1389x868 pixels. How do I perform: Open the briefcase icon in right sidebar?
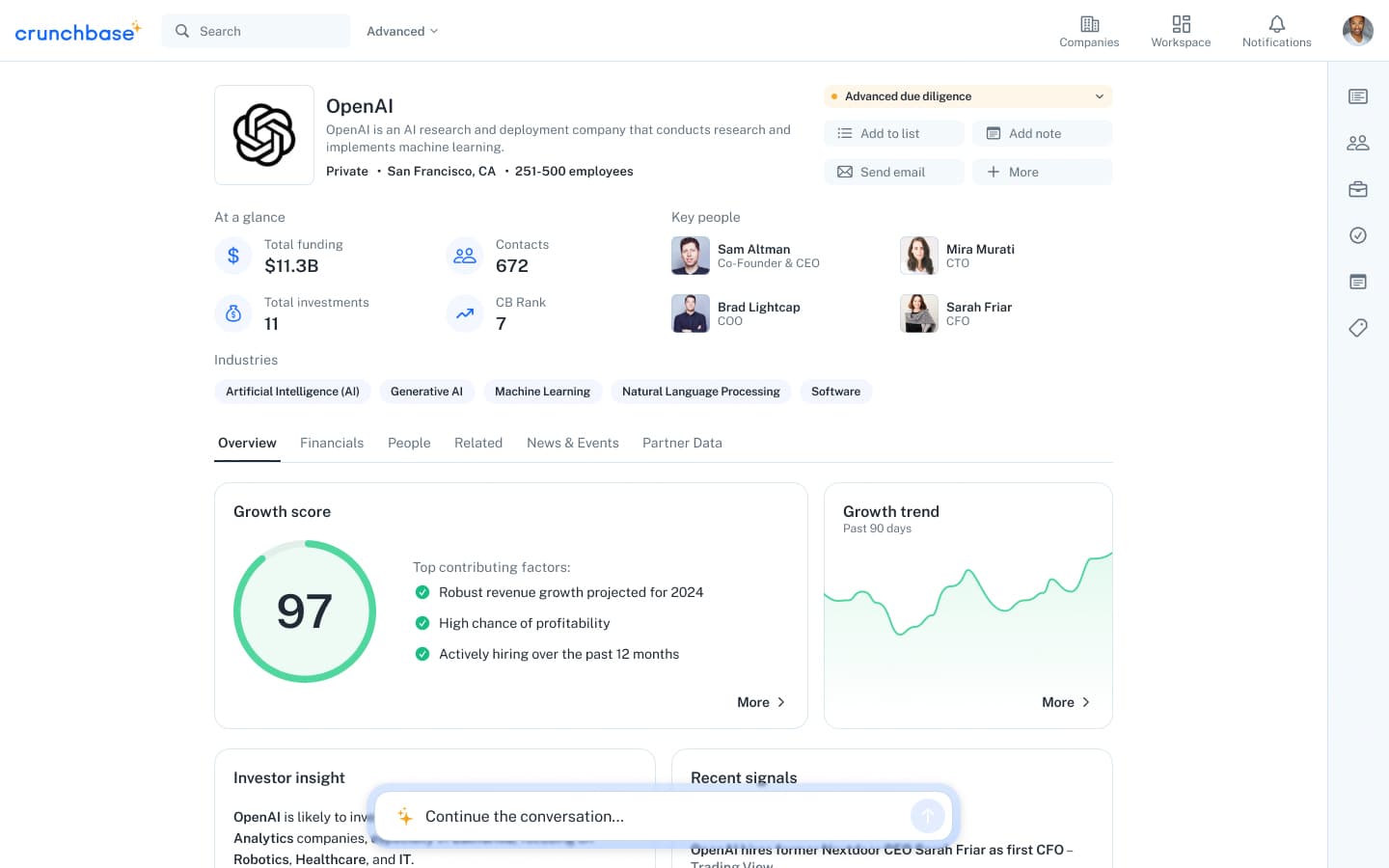click(x=1358, y=189)
